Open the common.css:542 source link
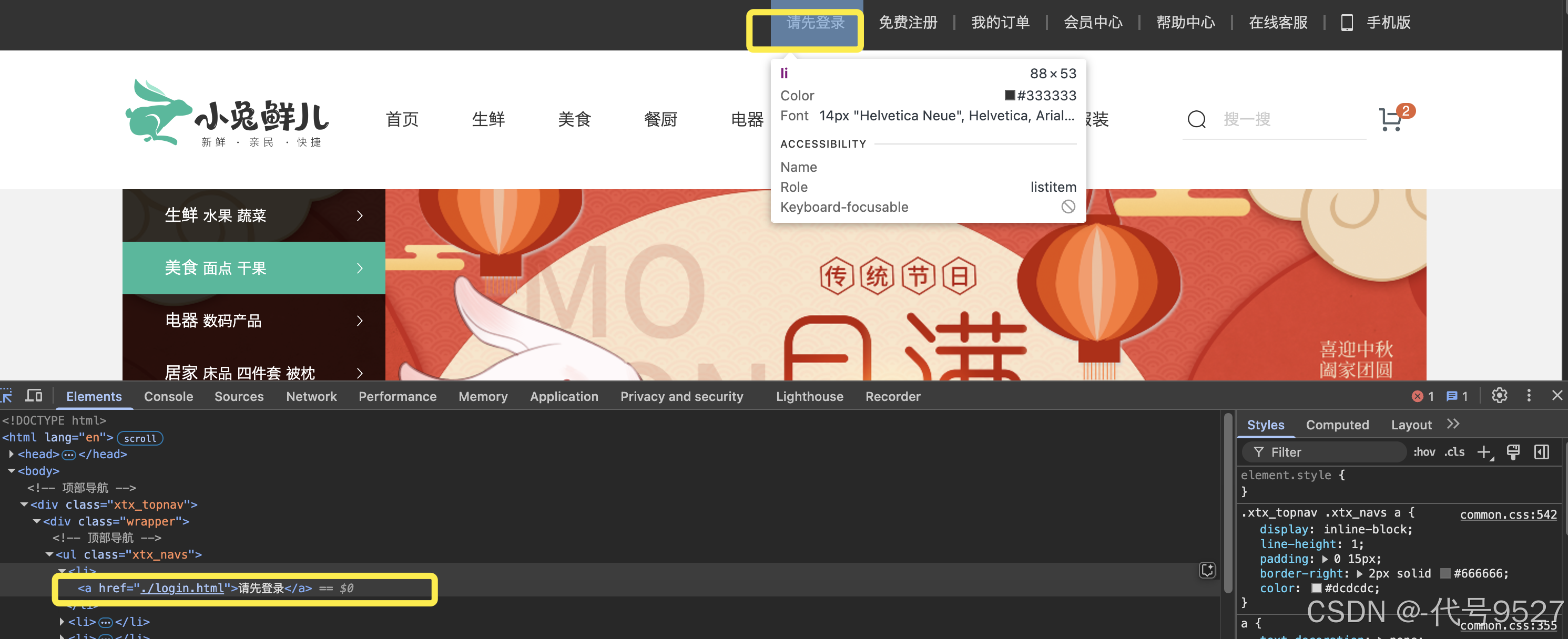Viewport: 1568px width, 639px height. point(1508,514)
